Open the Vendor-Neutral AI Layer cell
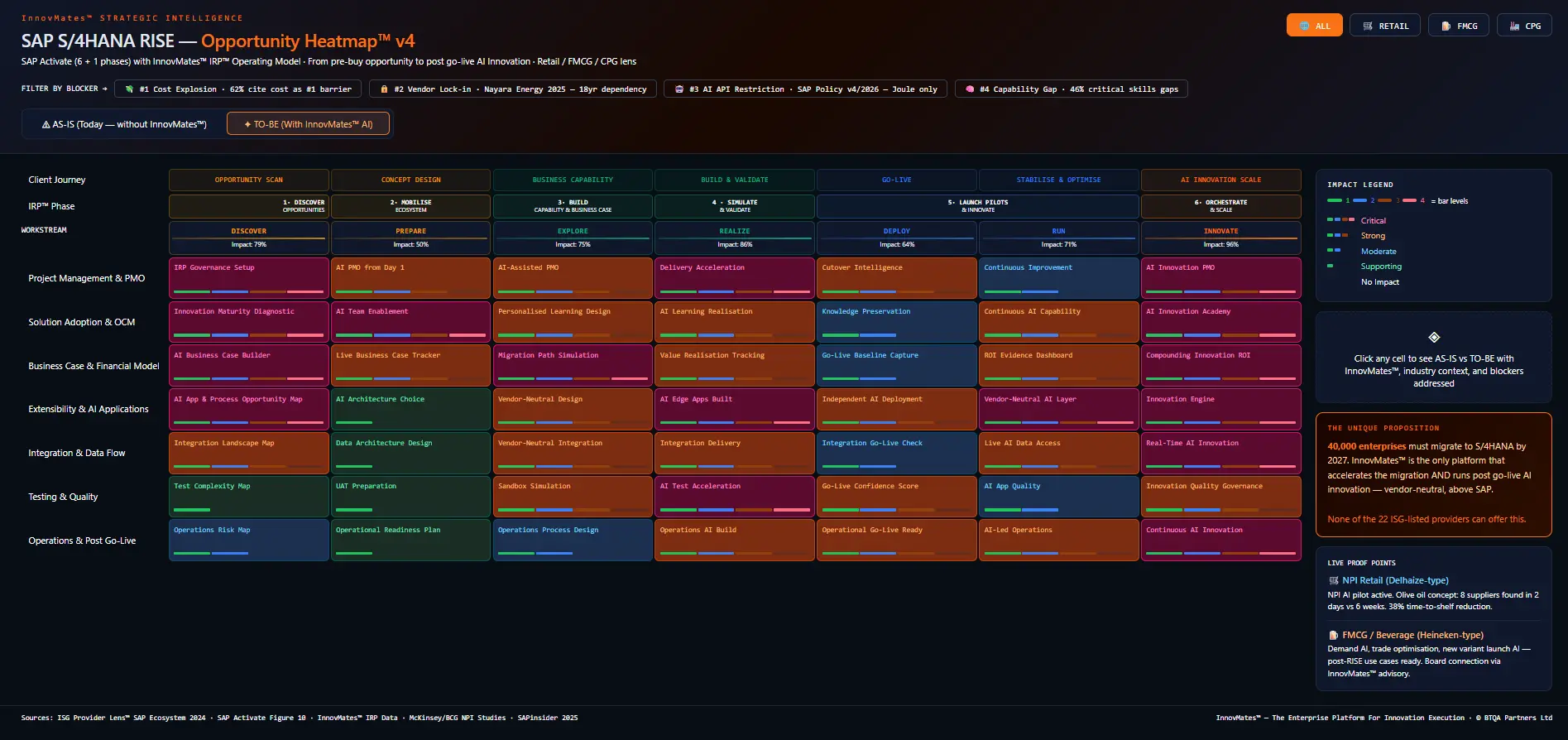Viewport: 1568px width, 740px height. [1058, 409]
